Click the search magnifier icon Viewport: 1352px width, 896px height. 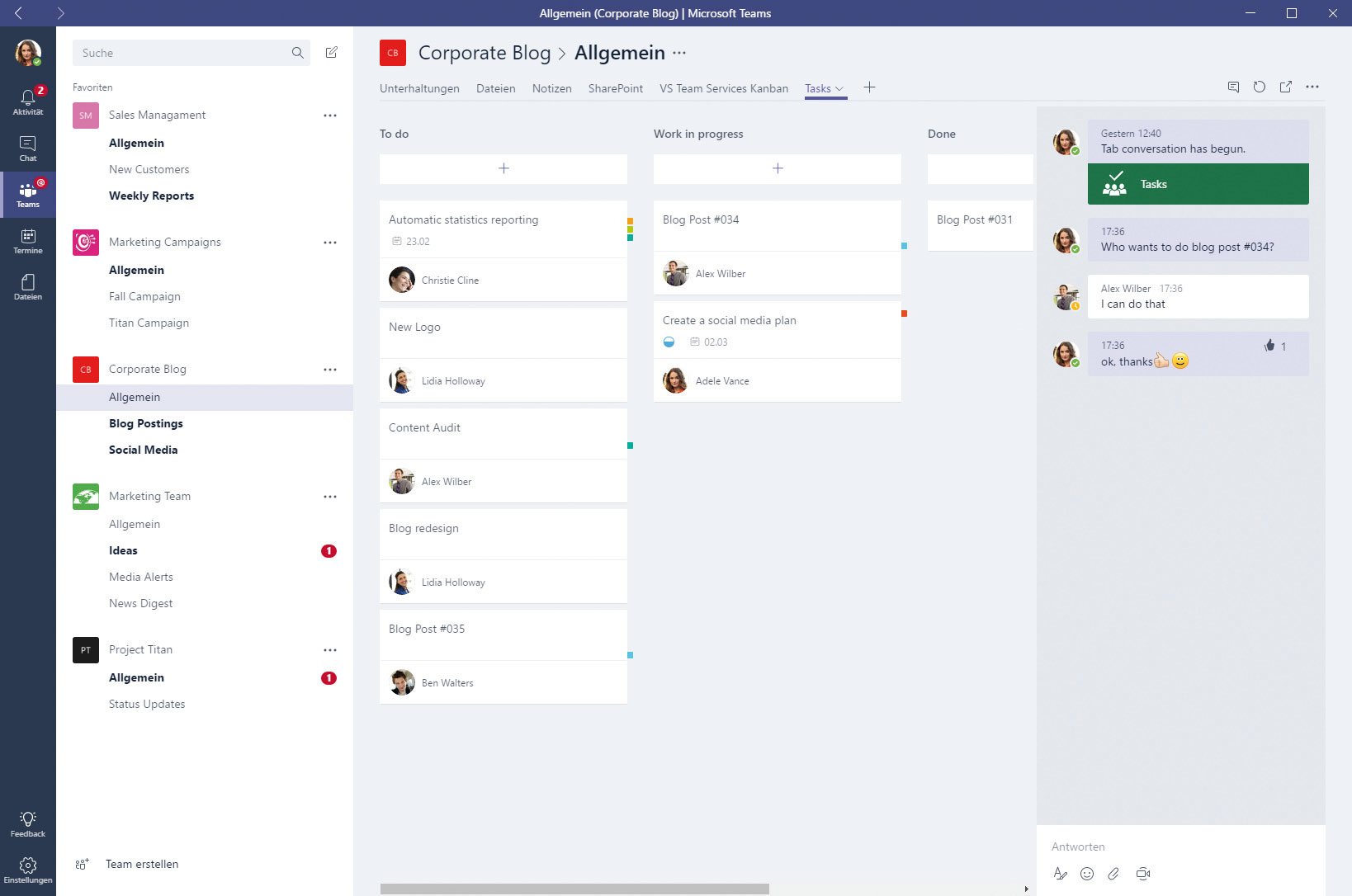click(297, 53)
